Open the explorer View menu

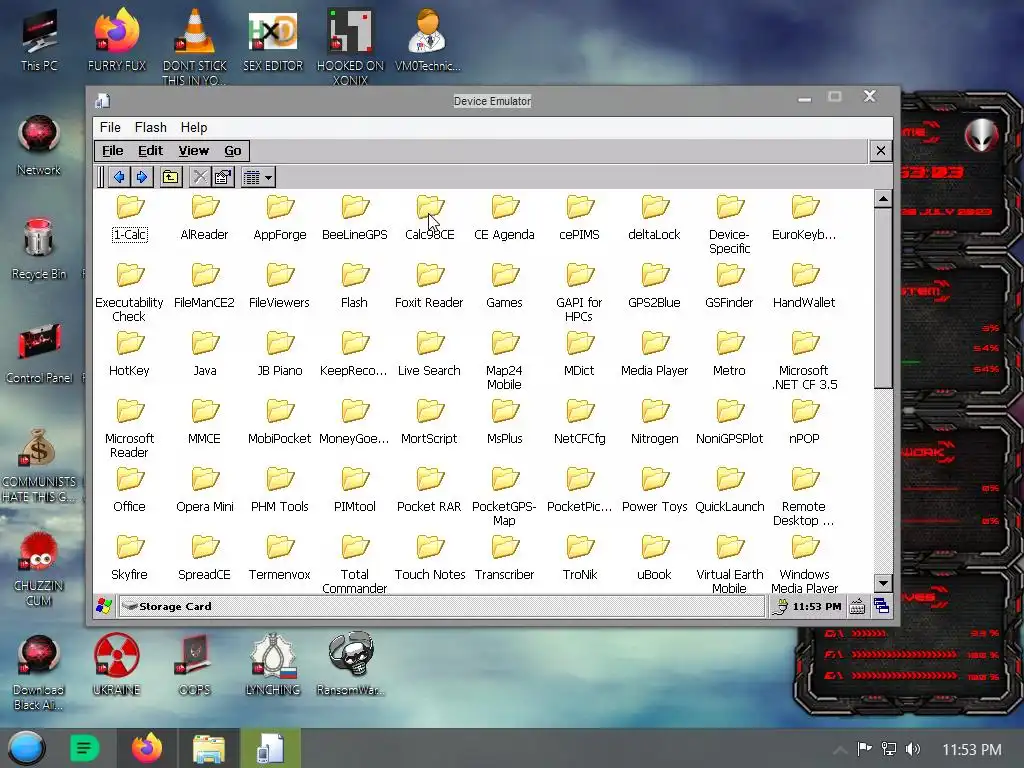pyautogui.click(x=194, y=151)
